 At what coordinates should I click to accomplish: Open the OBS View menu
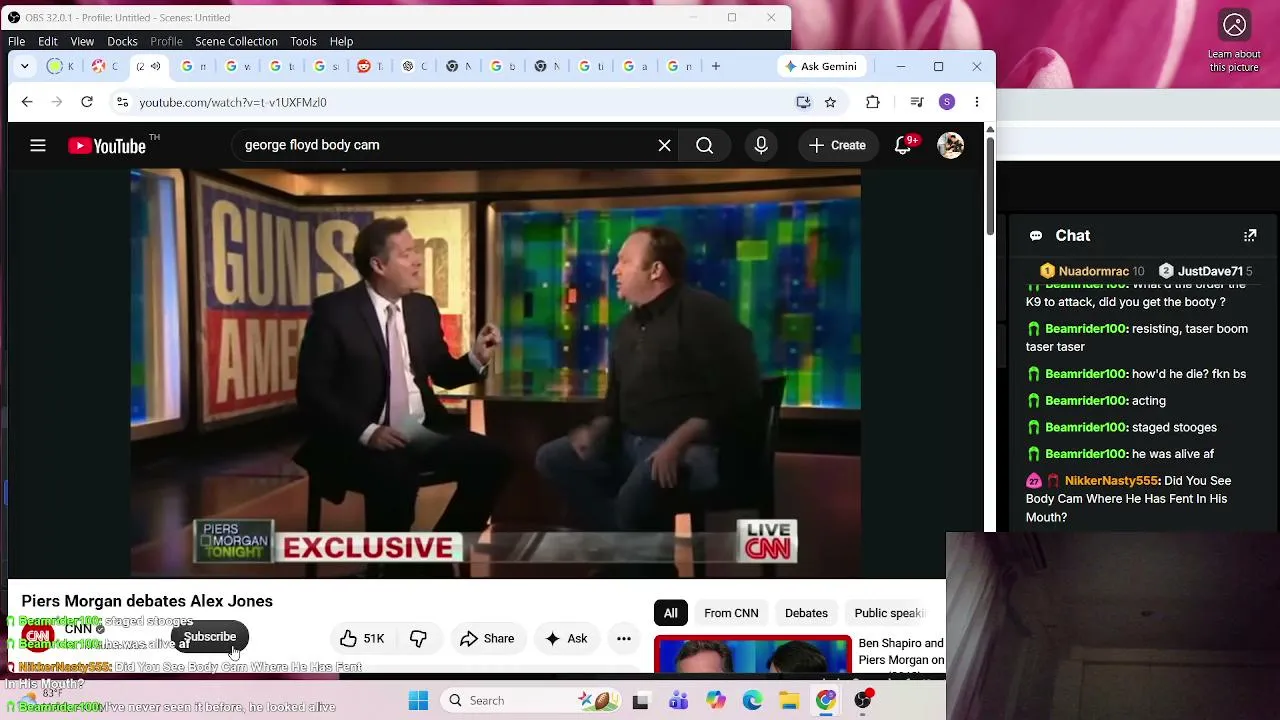tap(82, 41)
